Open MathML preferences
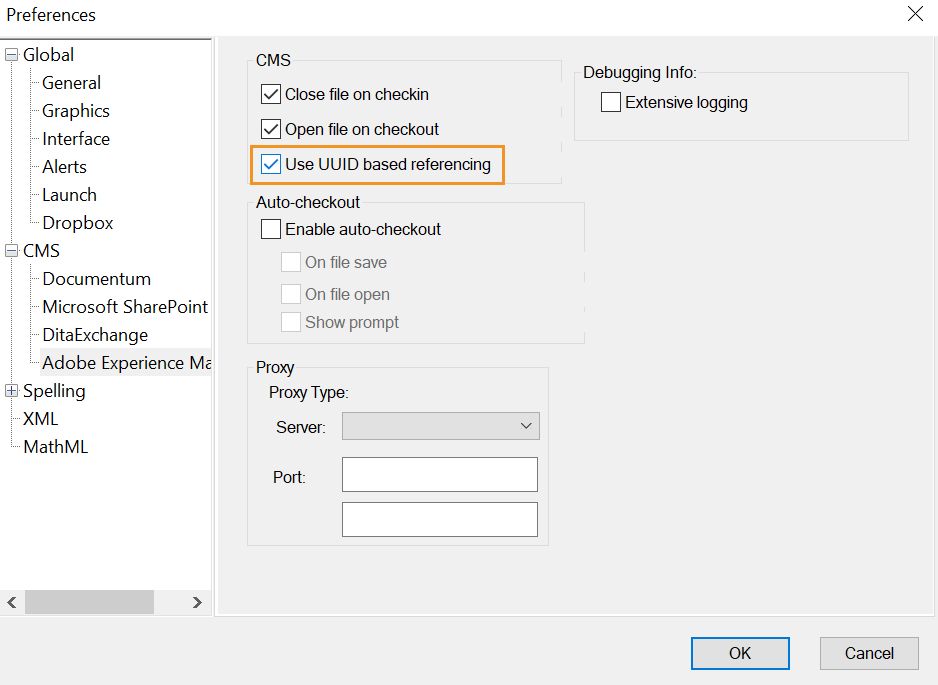Screen dimensions: 938x685 [56, 447]
